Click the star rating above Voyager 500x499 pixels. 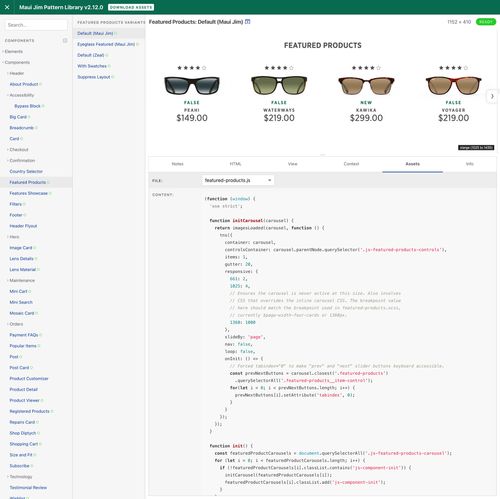click(454, 68)
